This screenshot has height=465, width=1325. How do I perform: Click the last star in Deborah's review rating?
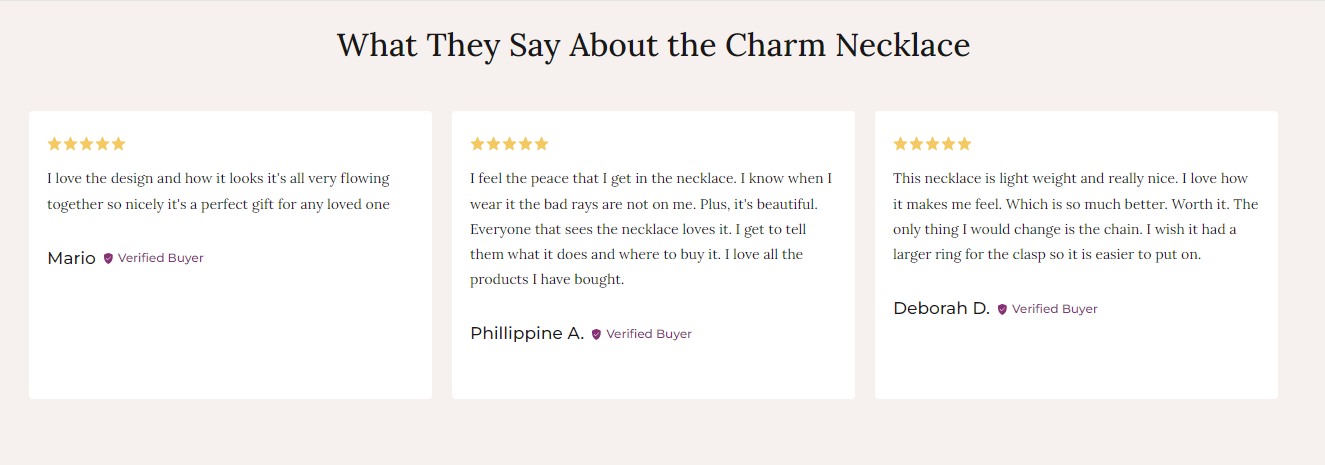(x=964, y=144)
